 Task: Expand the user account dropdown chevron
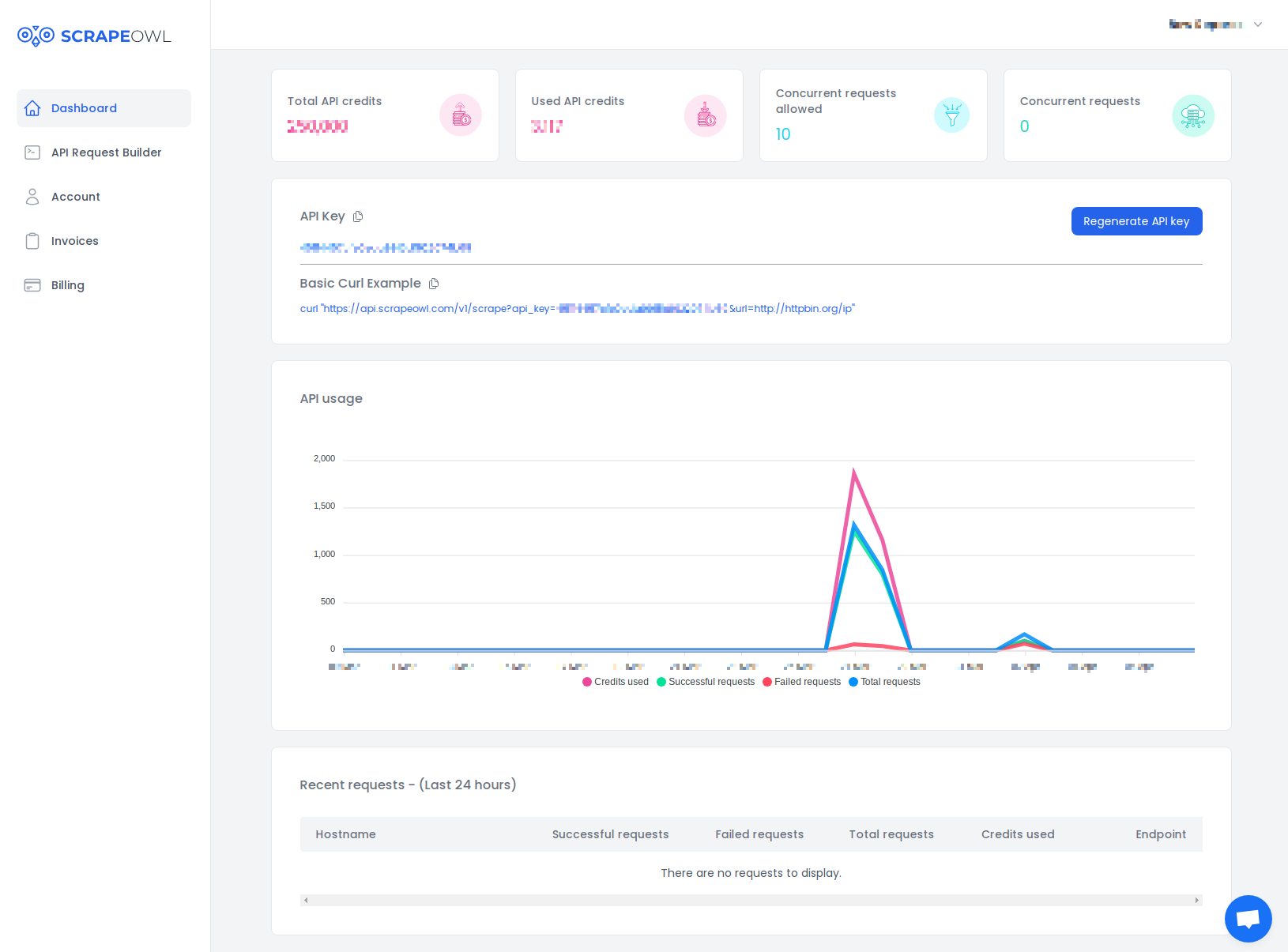coord(1258,24)
